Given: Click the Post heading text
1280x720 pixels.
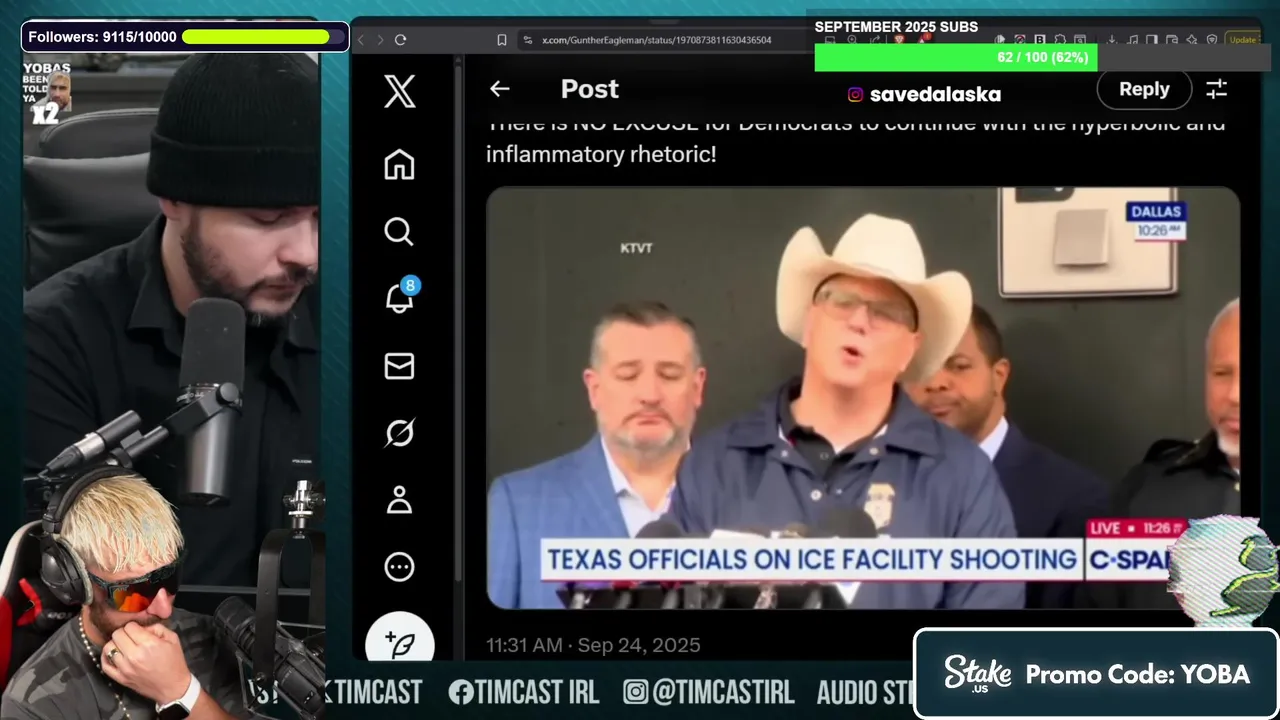Looking at the screenshot, I should coord(590,89).
